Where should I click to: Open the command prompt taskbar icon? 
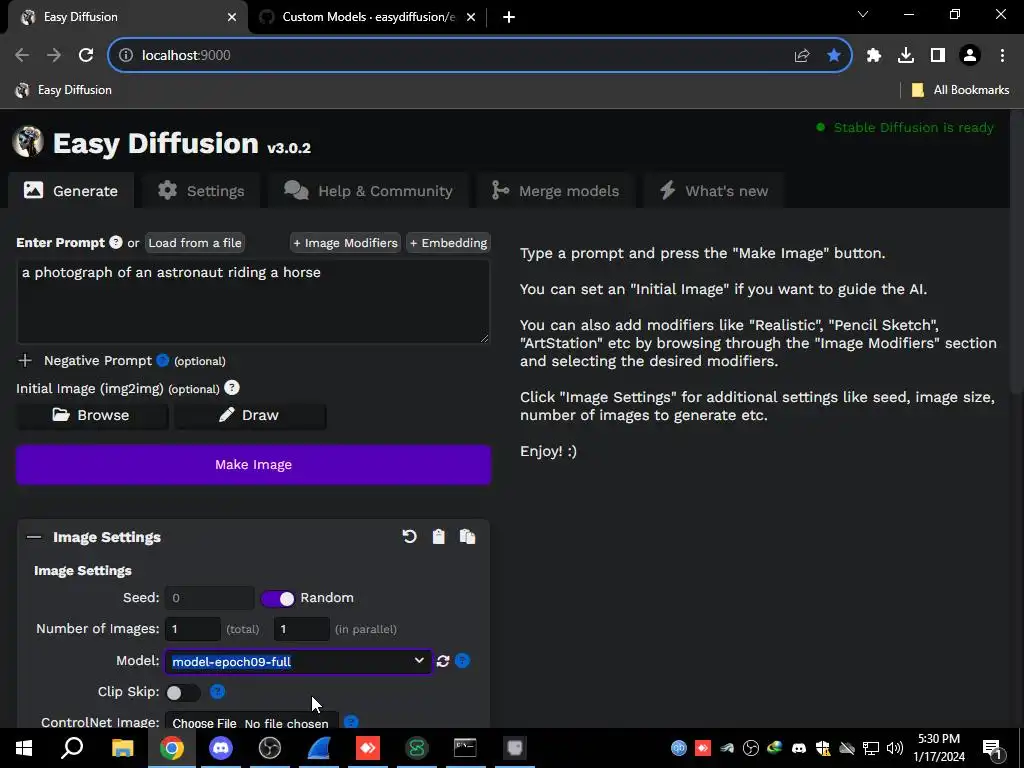[465, 748]
